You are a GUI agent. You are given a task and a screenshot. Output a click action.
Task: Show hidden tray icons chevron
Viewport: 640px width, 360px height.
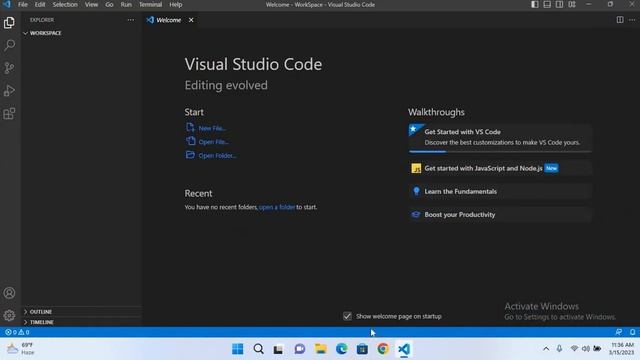coord(546,349)
